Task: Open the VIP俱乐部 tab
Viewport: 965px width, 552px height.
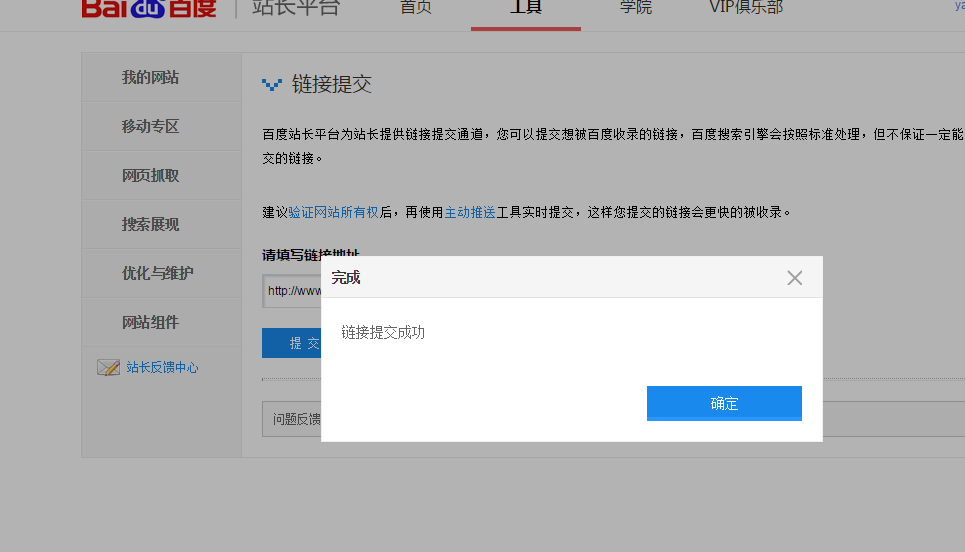Action: (x=745, y=8)
